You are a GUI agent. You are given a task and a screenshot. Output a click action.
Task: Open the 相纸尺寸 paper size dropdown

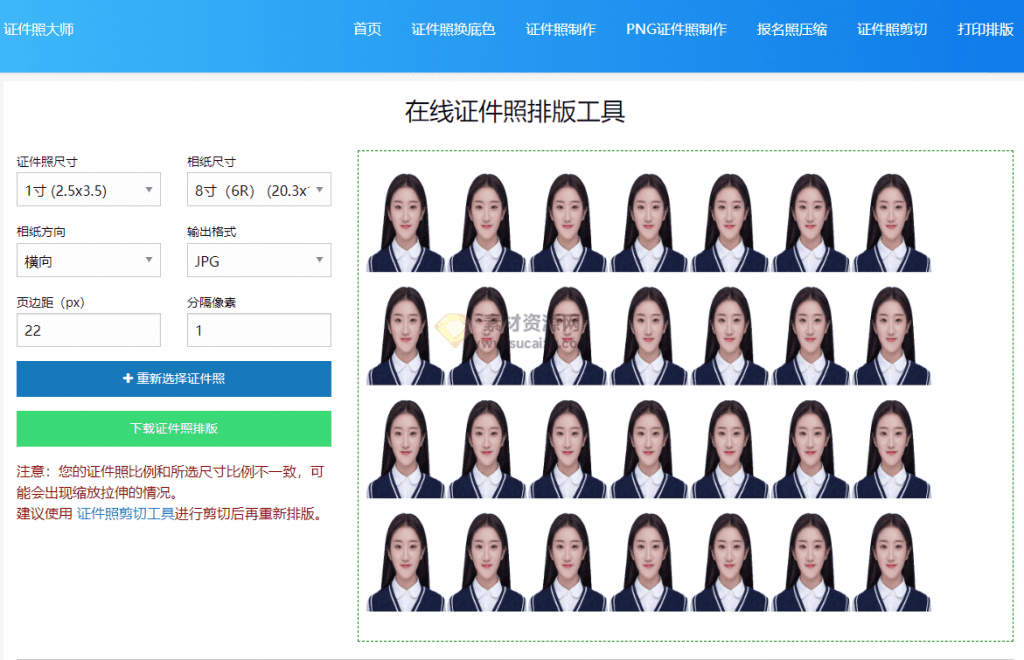click(x=258, y=189)
